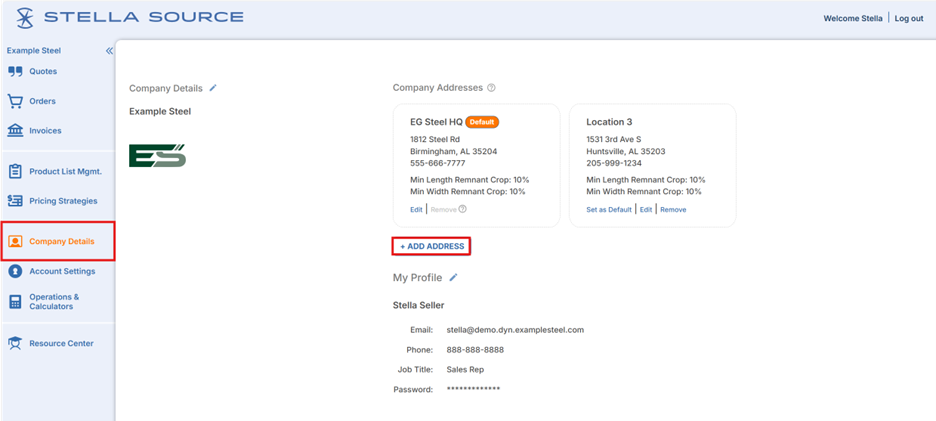
Task: Remove the Location 3 address
Action: click(673, 210)
